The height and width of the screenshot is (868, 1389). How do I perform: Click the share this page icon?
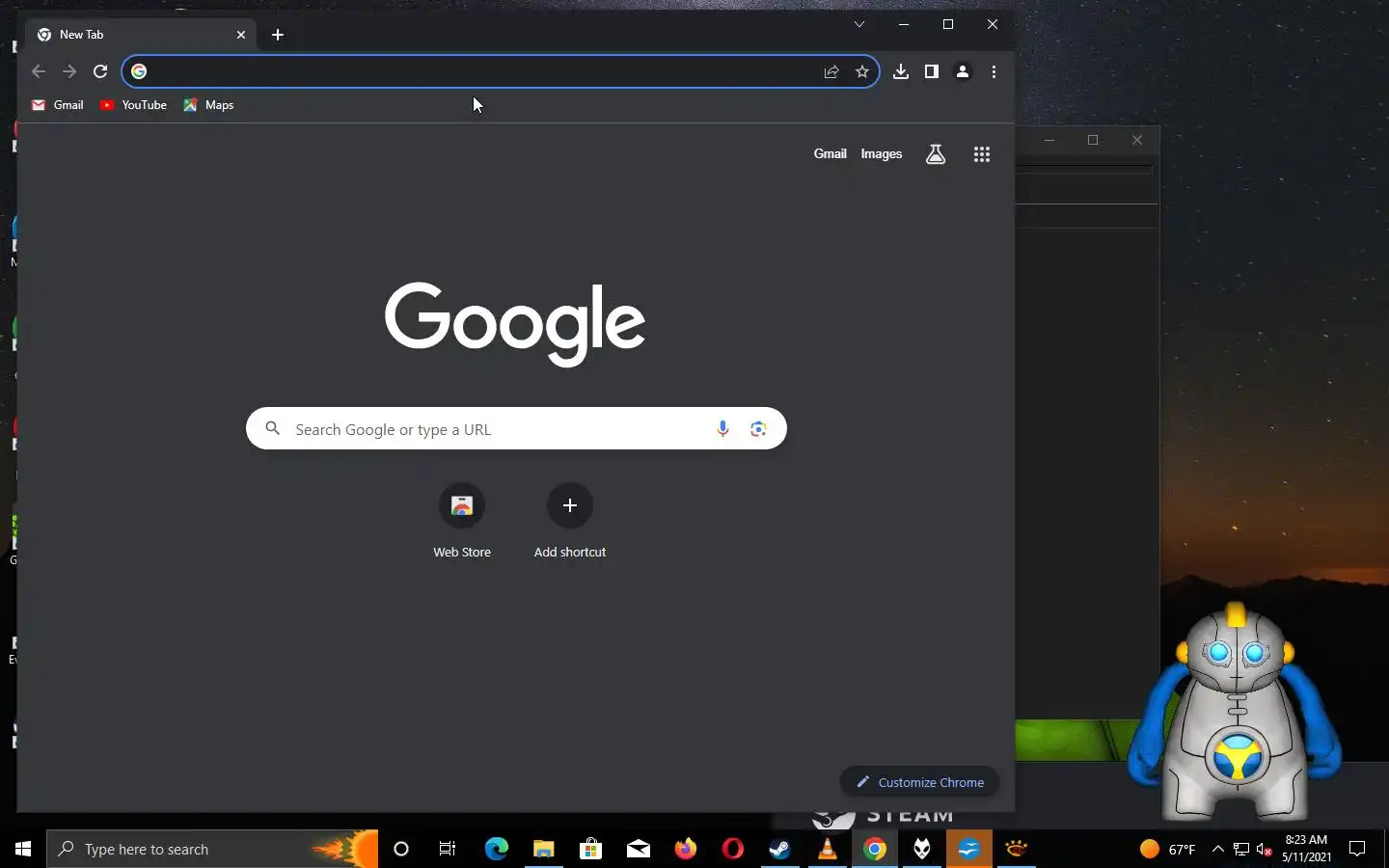pos(831,71)
